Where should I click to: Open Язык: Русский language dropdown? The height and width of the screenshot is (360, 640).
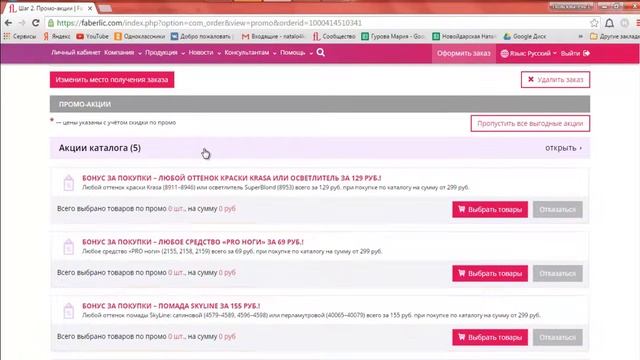point(528,53)
